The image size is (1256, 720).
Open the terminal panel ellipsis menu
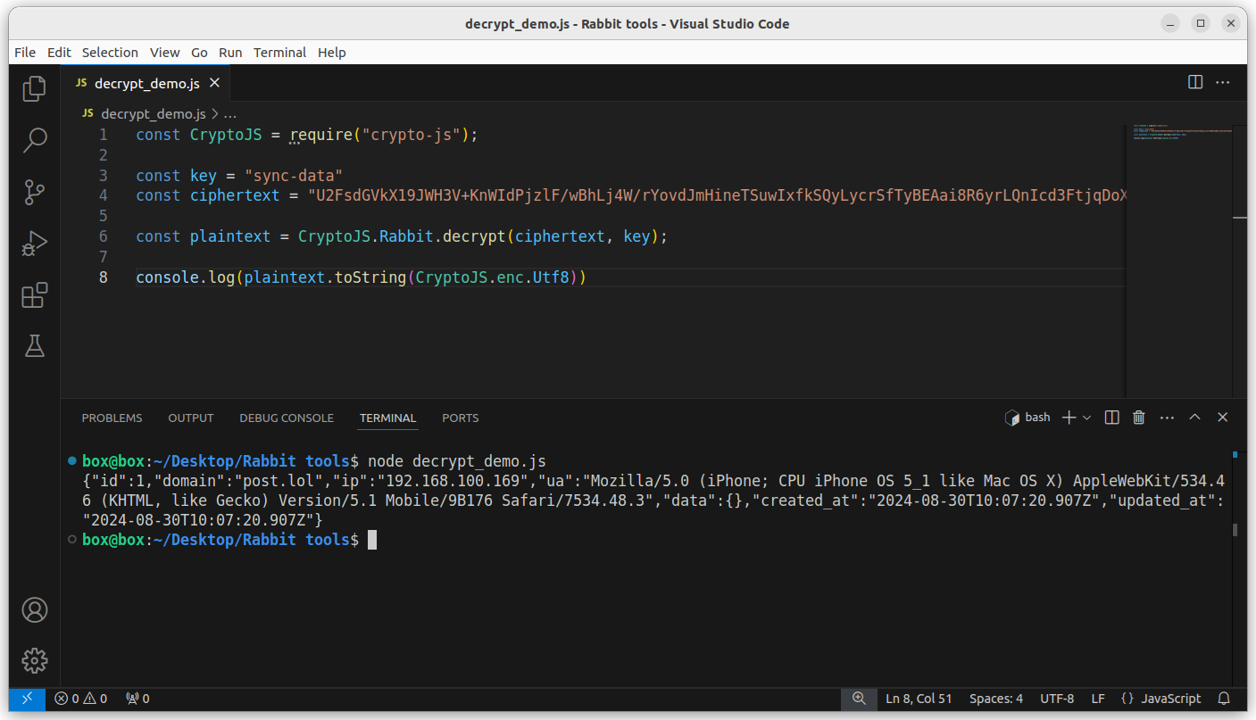click(1167, 417)
